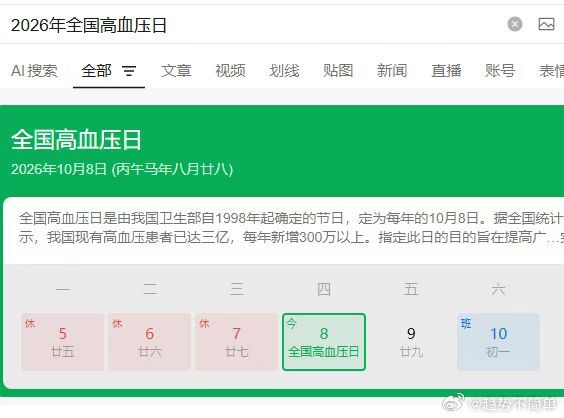The width and height of the screenshot is (564, 418).
Task: Select today's cell 8 全国高血压日
Action: point(324,342)
